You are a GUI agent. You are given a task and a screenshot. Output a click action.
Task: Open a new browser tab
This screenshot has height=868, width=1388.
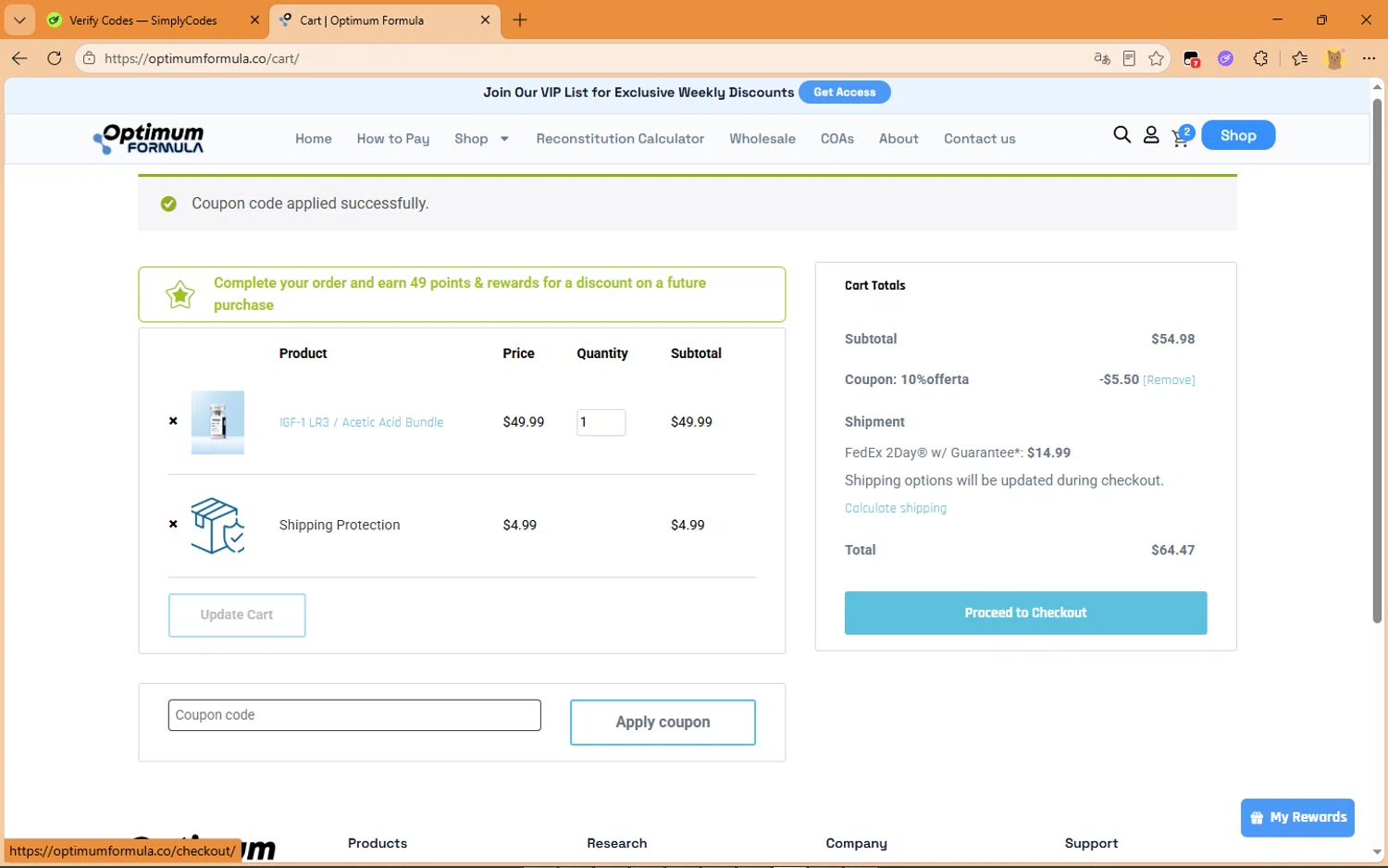point(520,20)
